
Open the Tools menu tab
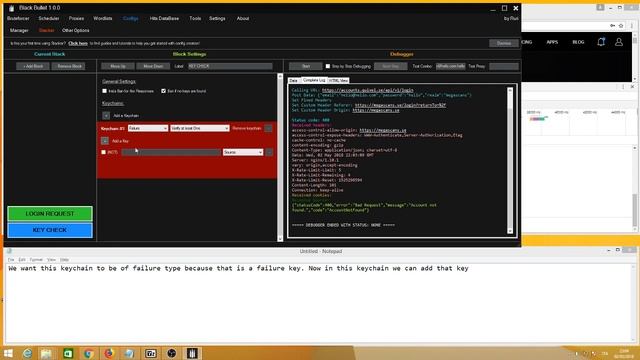coord(195,18)
